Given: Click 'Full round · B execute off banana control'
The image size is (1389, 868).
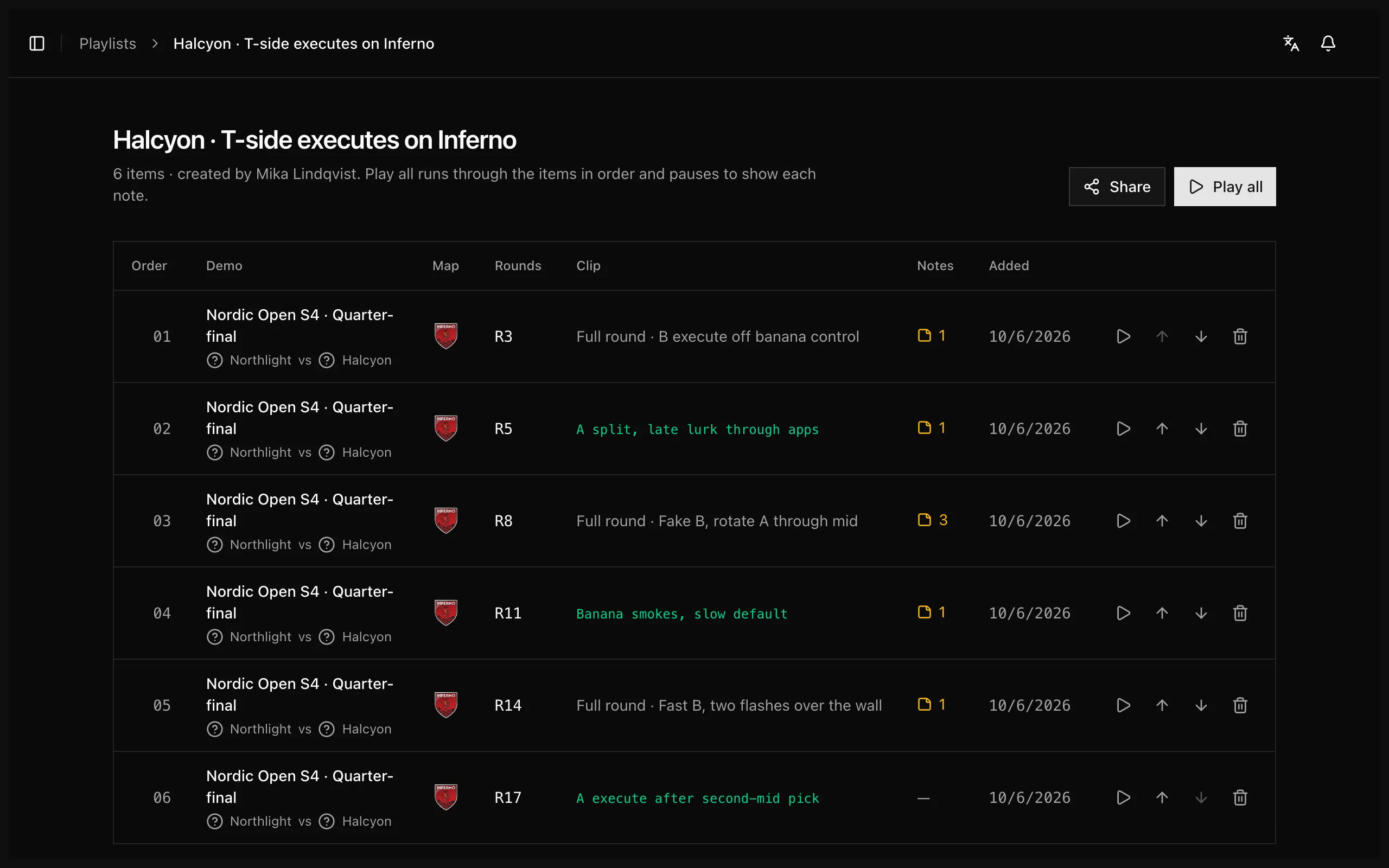Looking at the screenshot, I should pyautogui.click(x=717, y=336).
